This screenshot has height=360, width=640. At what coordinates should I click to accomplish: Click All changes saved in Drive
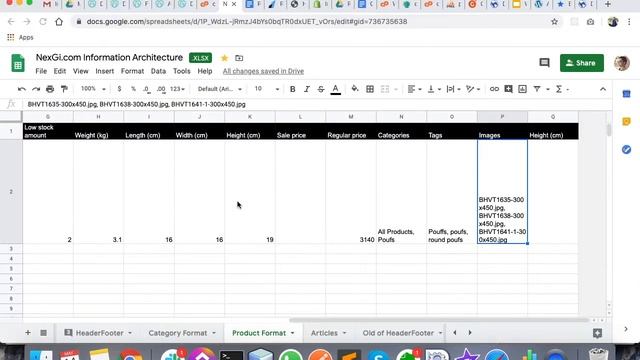(x=263, y=71)
